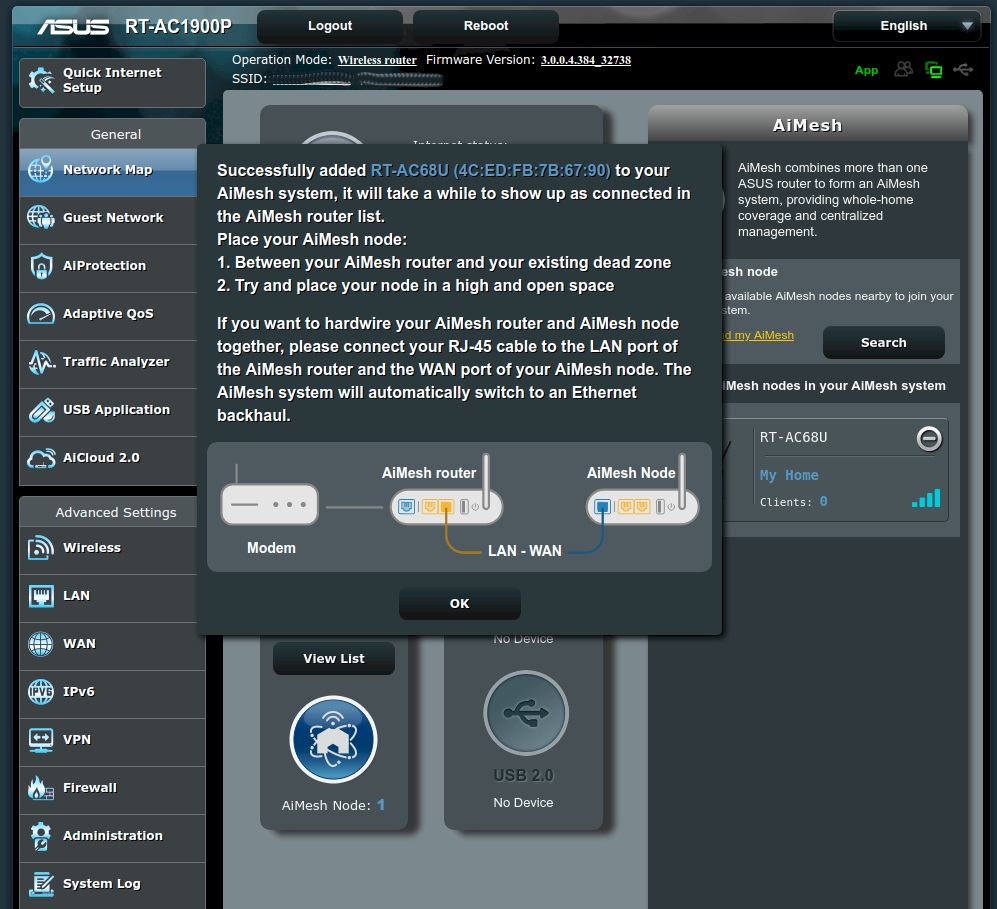Open the English language dropdown

point(907,26)
